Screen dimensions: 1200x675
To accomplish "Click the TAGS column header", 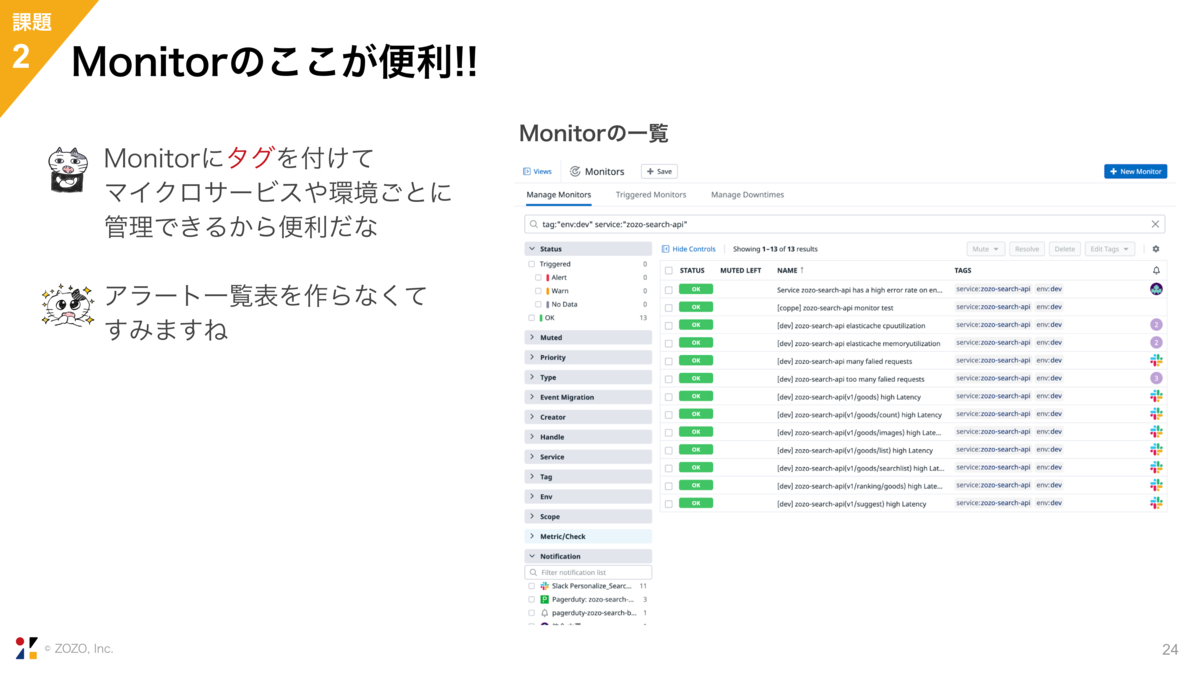I will [963, 271].
